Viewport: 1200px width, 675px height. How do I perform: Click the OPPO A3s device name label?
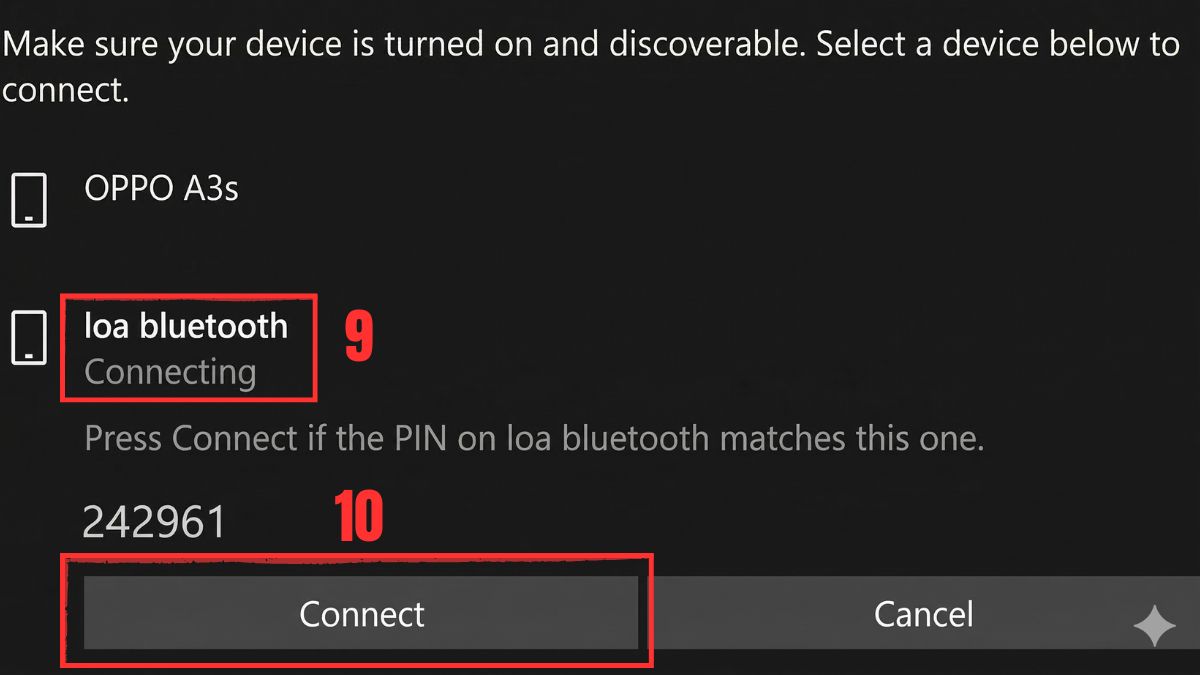coord(163,190)
